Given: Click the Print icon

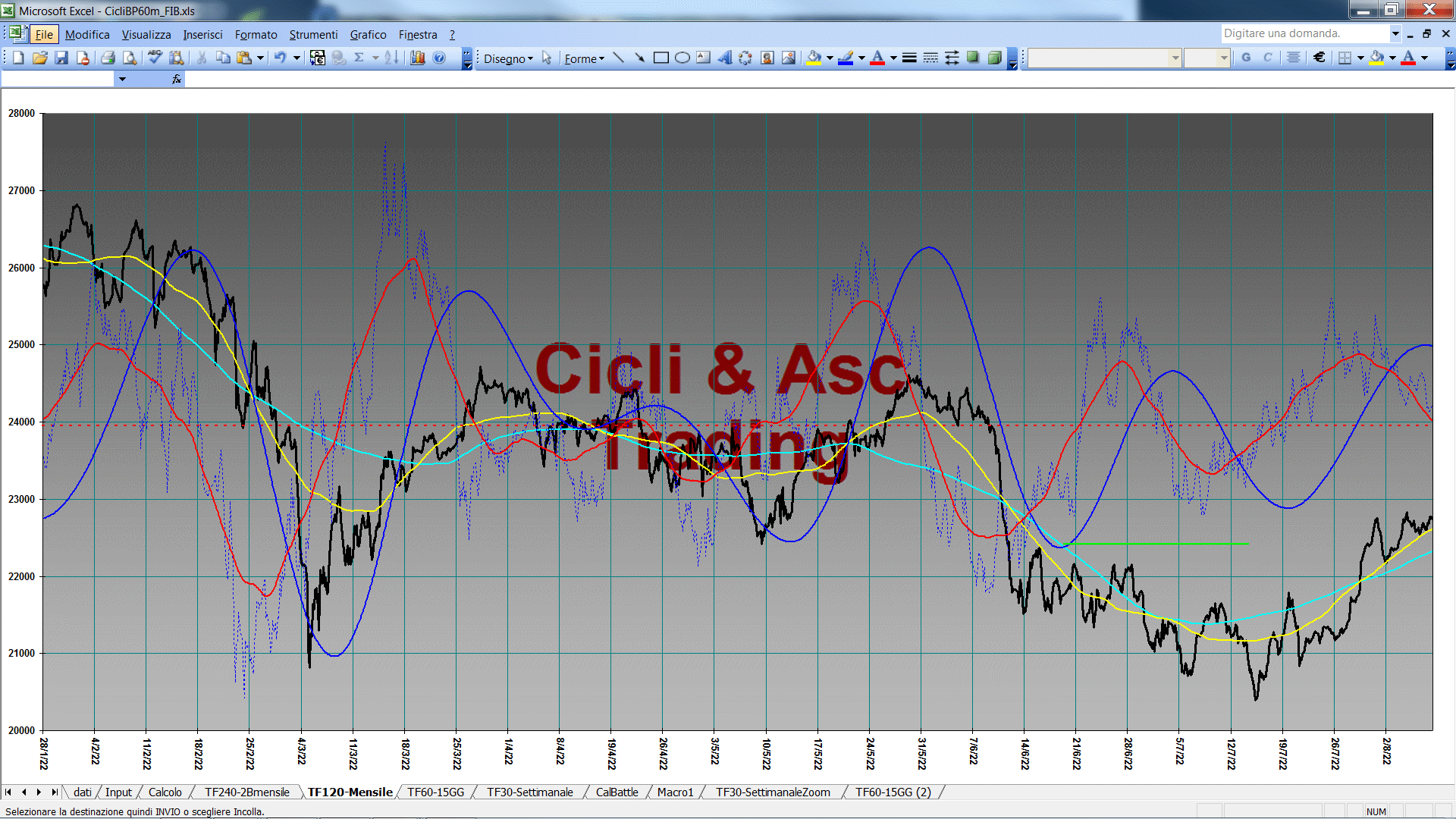Looking at the screenshot, I should tap(108, 58).
